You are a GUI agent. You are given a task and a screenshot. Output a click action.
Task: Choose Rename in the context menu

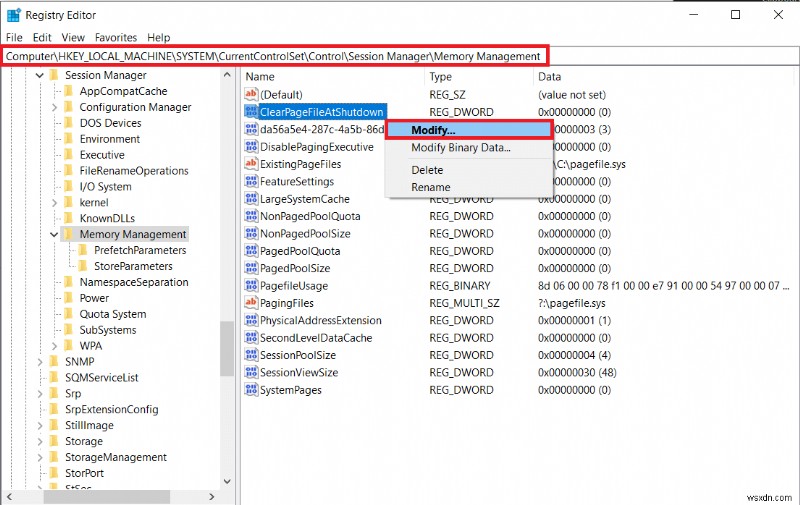(468, 187)
